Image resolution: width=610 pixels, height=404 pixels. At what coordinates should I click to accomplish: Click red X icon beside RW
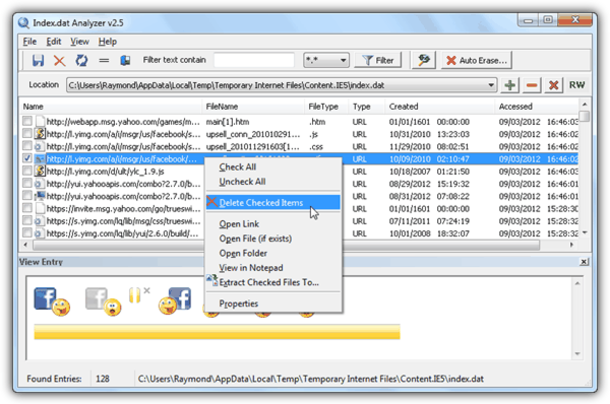[554, 85]
